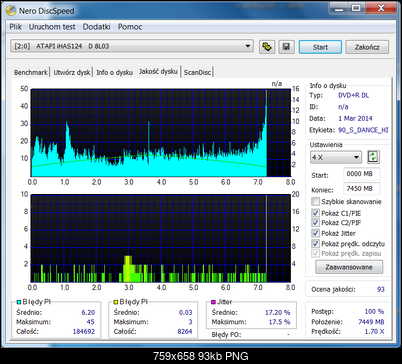The image size is (402, 364).
Task: Click the lower PIF error graph
Action: click(161, 238)
